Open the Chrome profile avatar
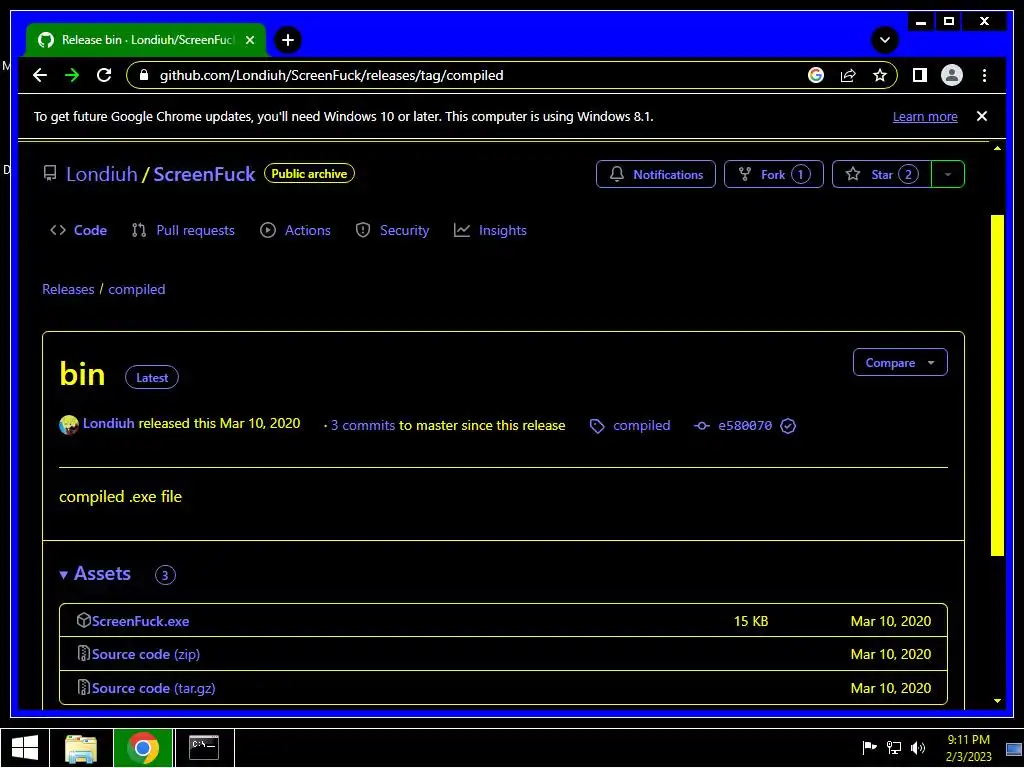The height and width of the screenshot is (768, 1024). (x=952, y=75)
